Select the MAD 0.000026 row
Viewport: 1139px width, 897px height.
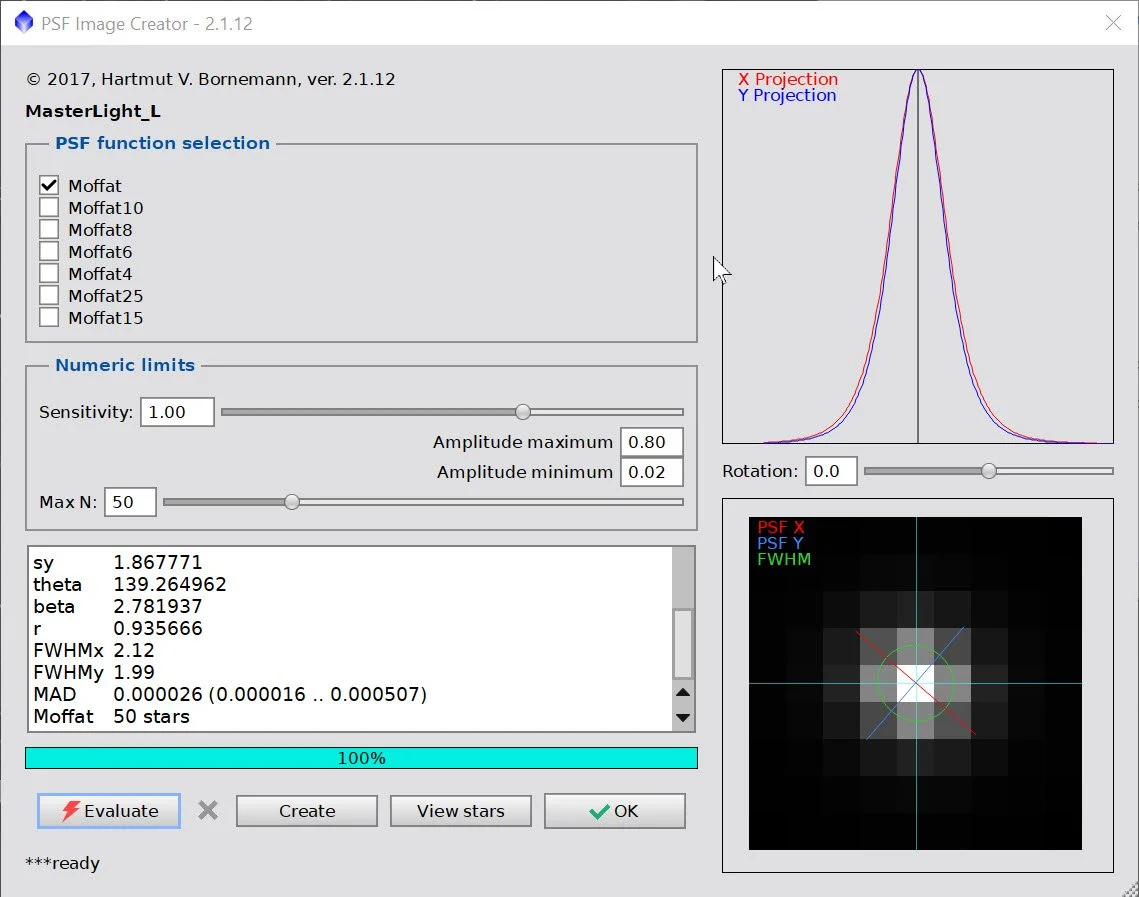(352, 694)
